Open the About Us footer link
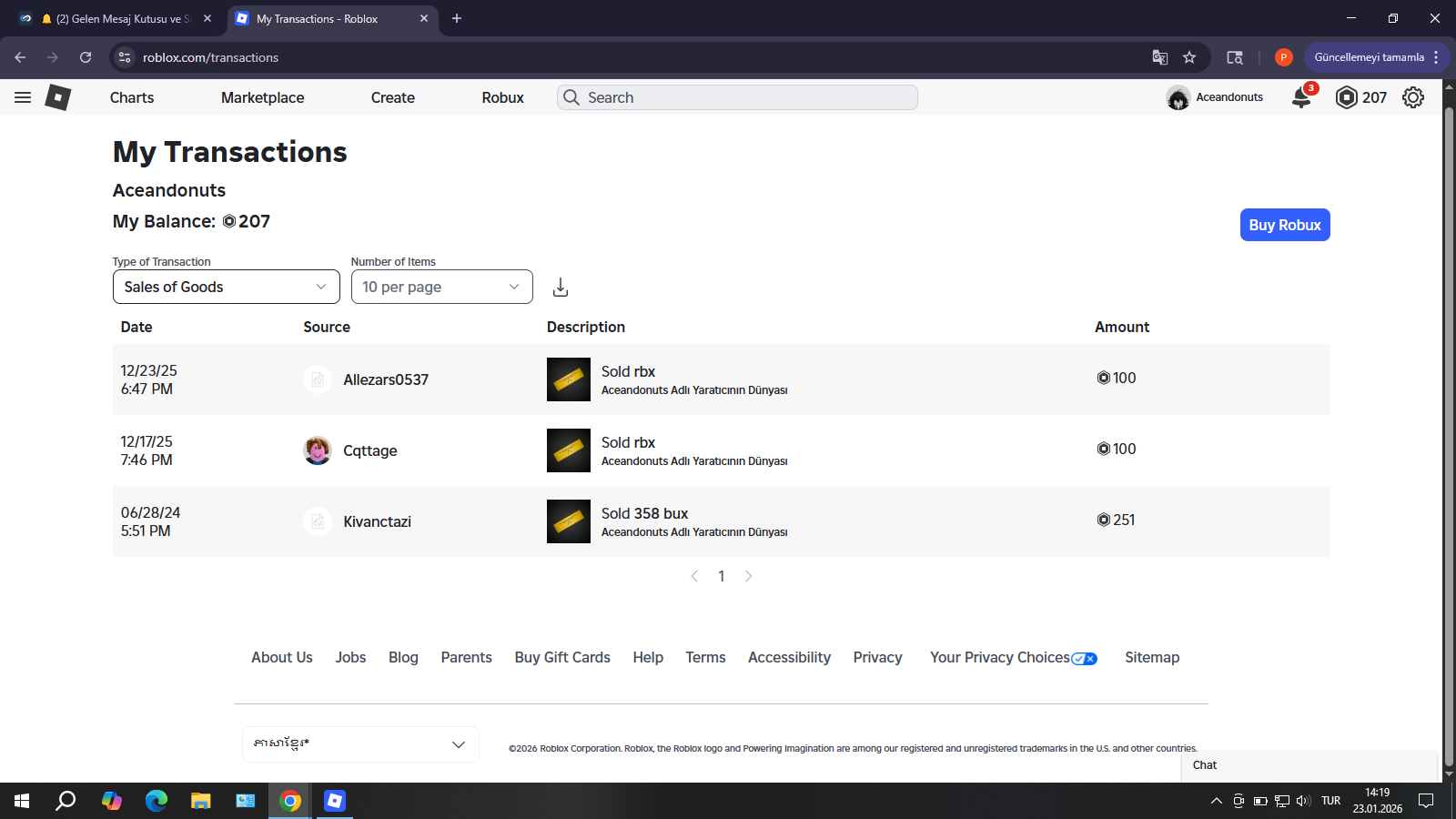Screen dimensions: 1456x819 tap(282, 657)
